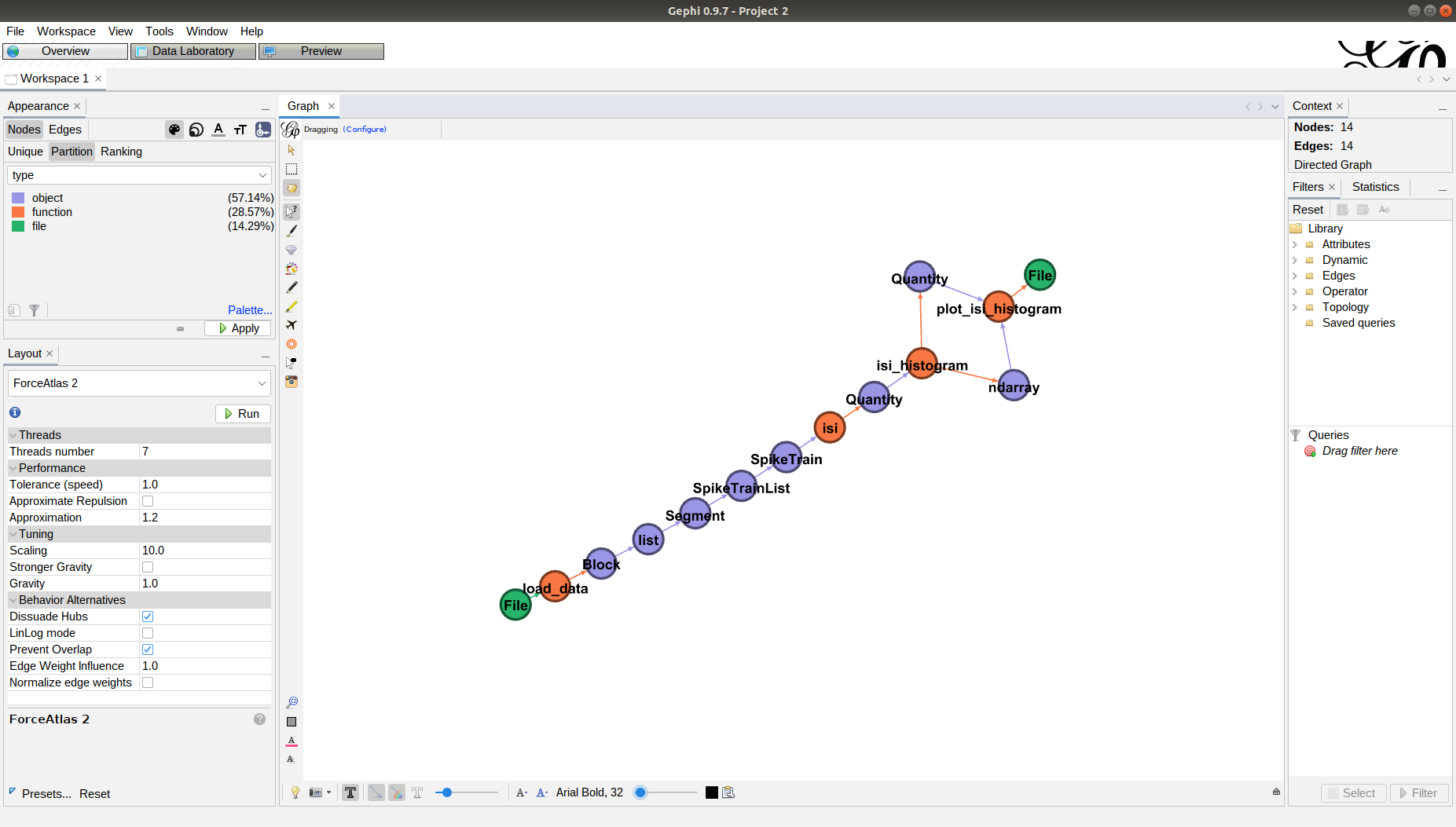Uncheck the Prevent Overlap checkbox
The height and width of the screenshot is (827, 1456).
[148, 650]
